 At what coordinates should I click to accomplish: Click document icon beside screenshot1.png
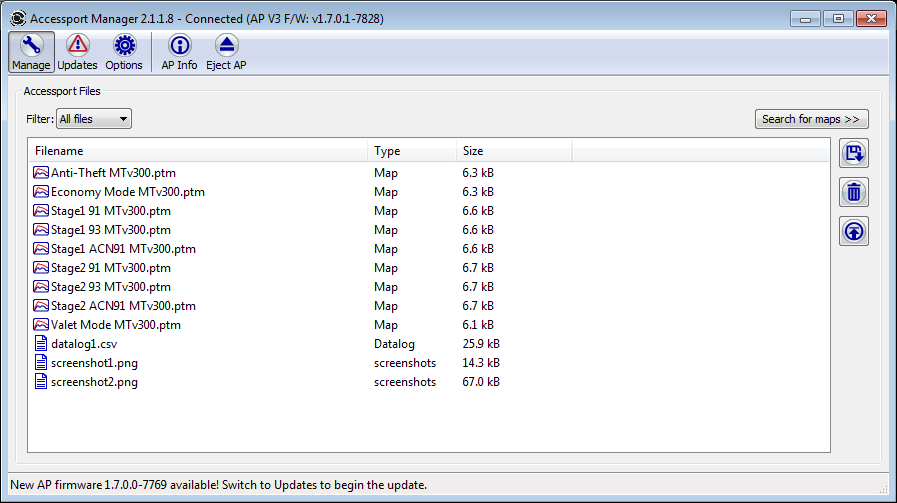pyautogui.click(x=41, y=362)
